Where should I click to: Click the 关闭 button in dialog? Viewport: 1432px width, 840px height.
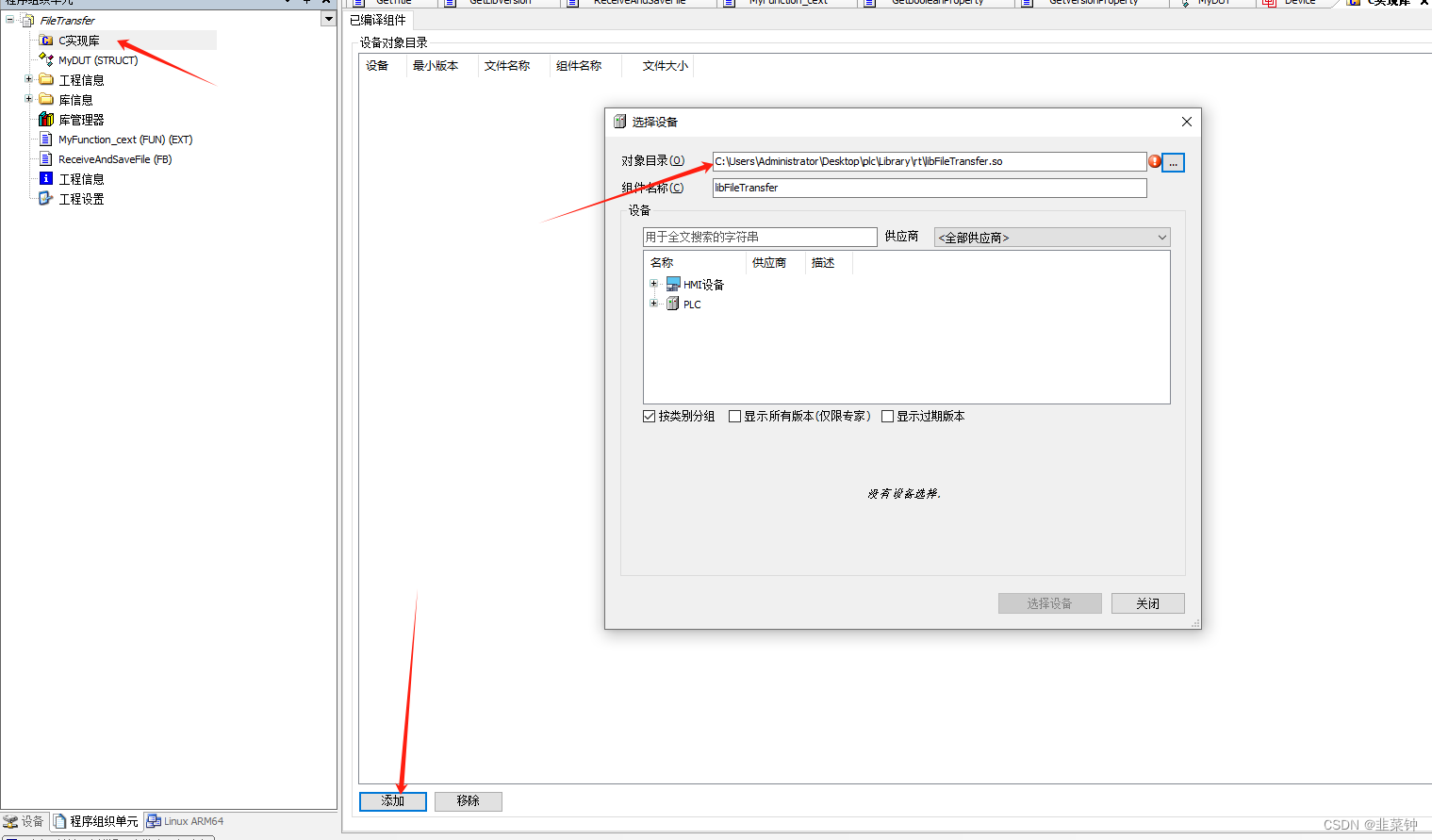(x=1148, y=603)
